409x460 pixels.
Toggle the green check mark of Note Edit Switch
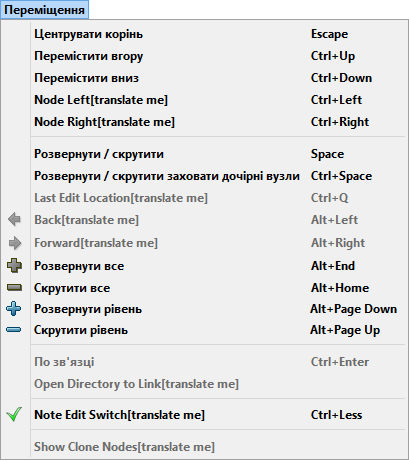point(14,414)
